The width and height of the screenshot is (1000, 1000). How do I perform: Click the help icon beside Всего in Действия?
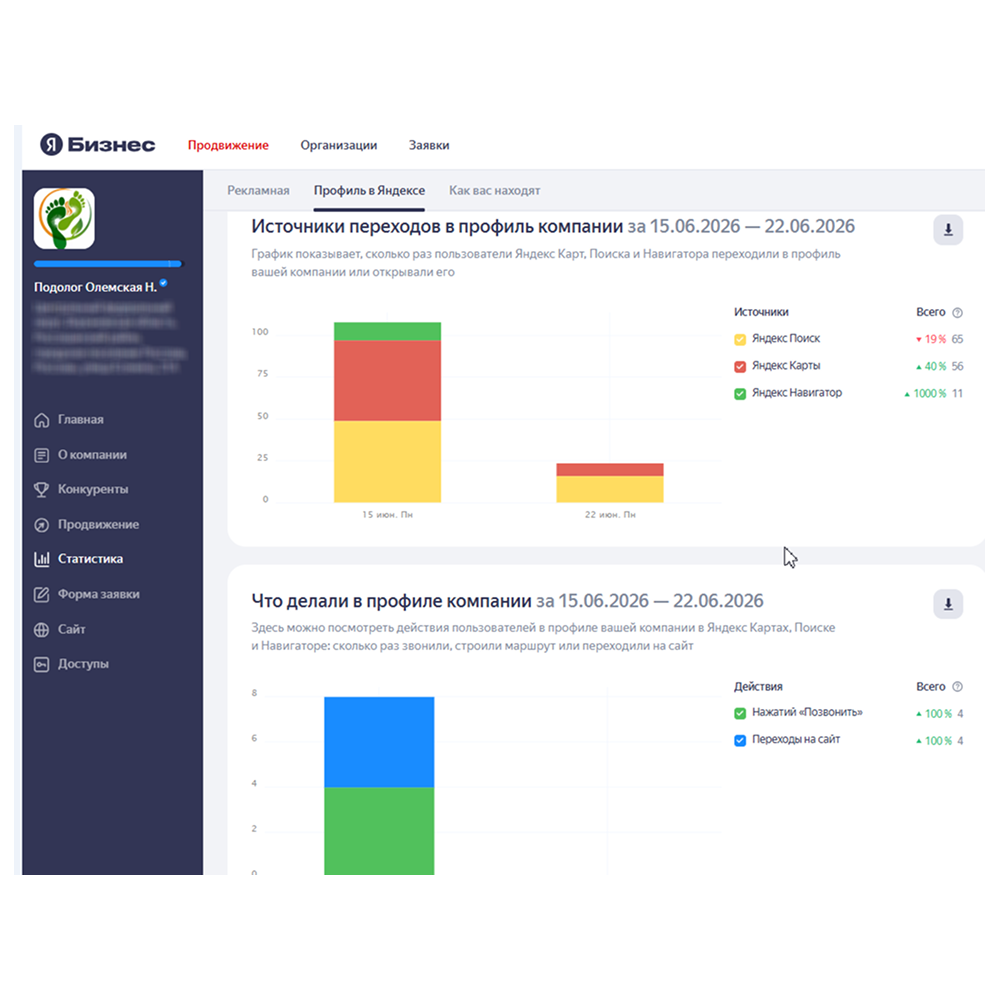tap(957, 687)
